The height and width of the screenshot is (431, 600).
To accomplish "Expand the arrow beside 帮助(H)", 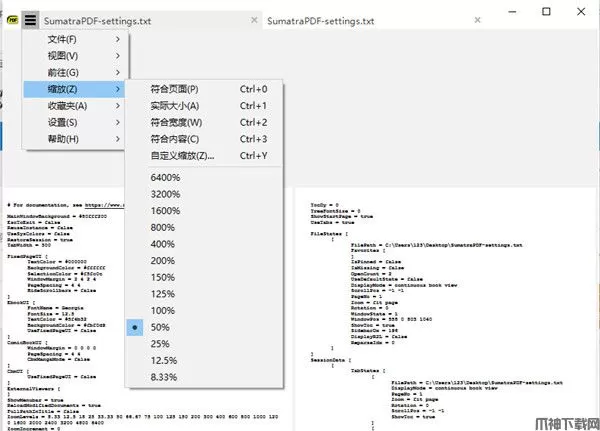I will 117,139.
